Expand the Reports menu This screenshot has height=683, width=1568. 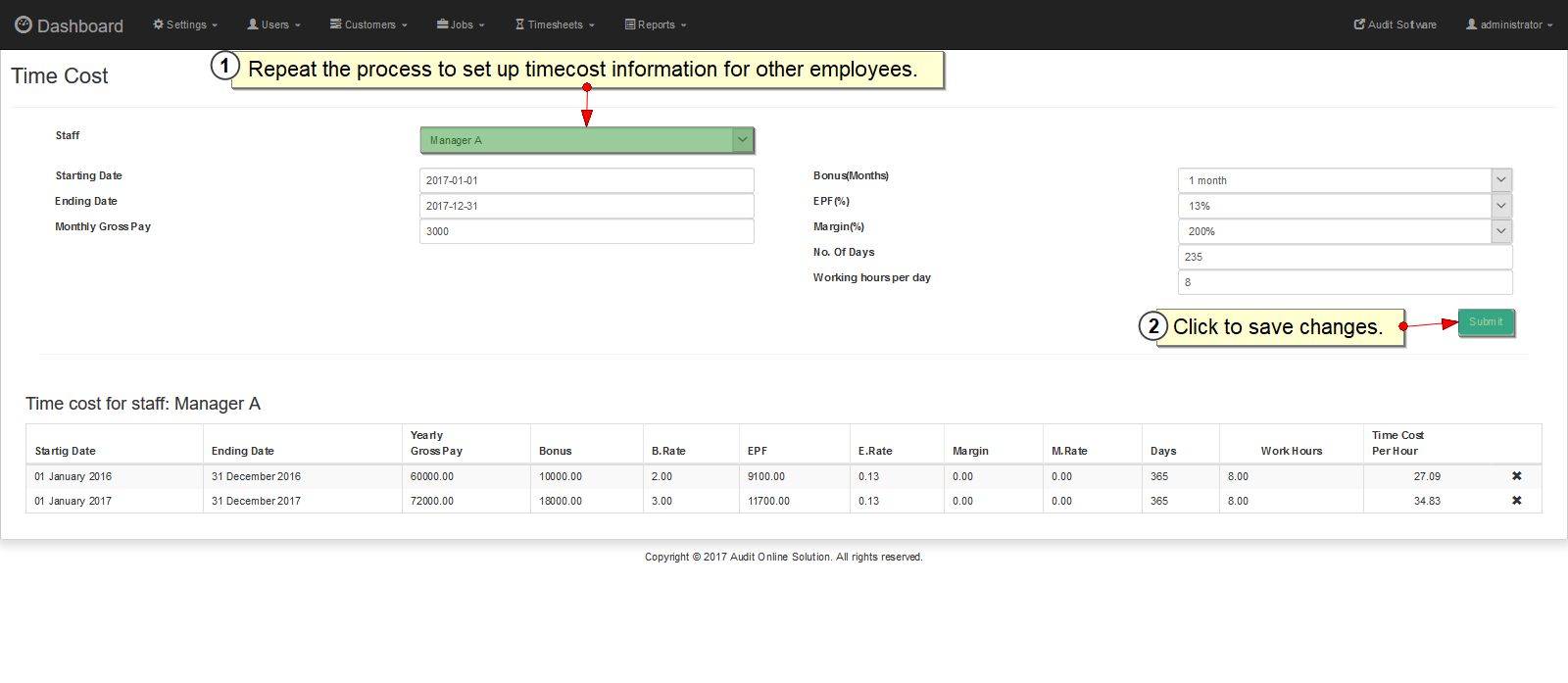tap(656, 24)
